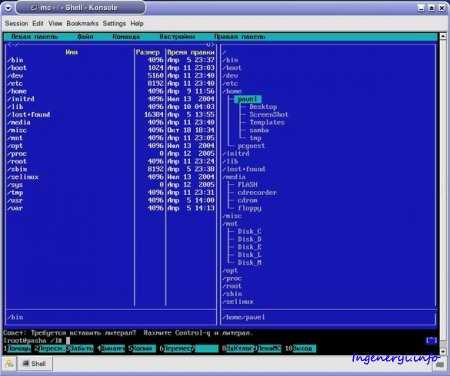Click function key 5 Копия
Image resolution: width=450 pixels, height=376 pixels.
click(x=142, y=349)
